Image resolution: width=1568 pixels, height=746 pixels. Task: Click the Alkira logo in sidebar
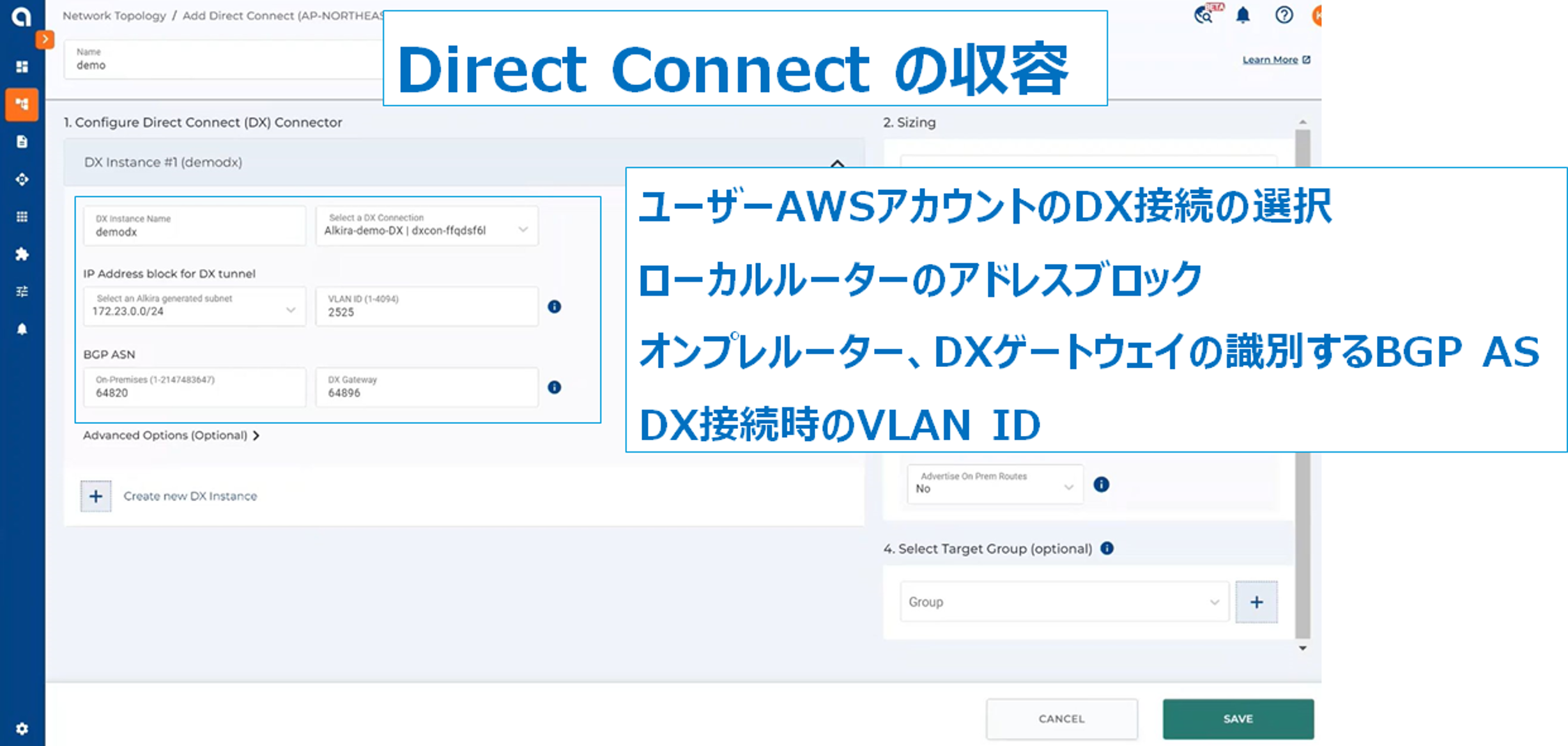coord(22,16)
